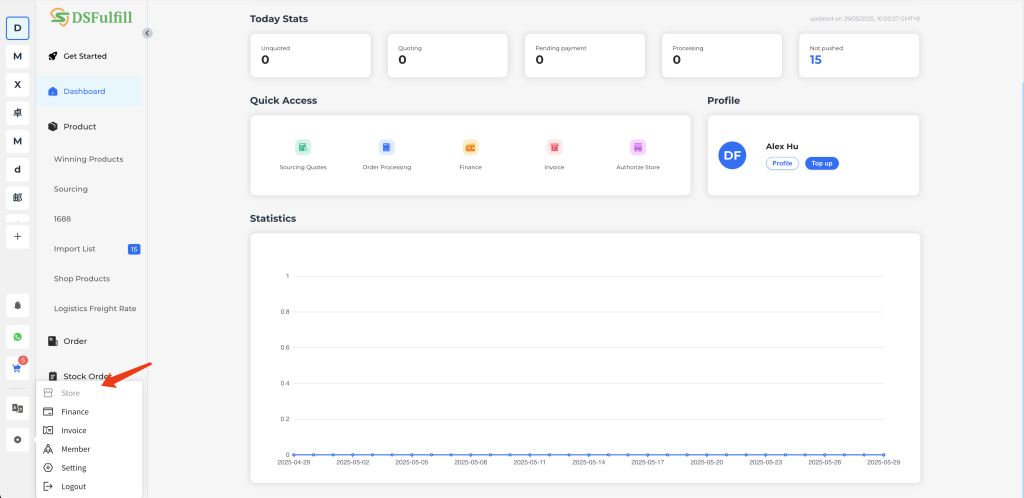Select Finance from the popup menu
This screenshot has width=1024, height=498.
pos(75,412)
